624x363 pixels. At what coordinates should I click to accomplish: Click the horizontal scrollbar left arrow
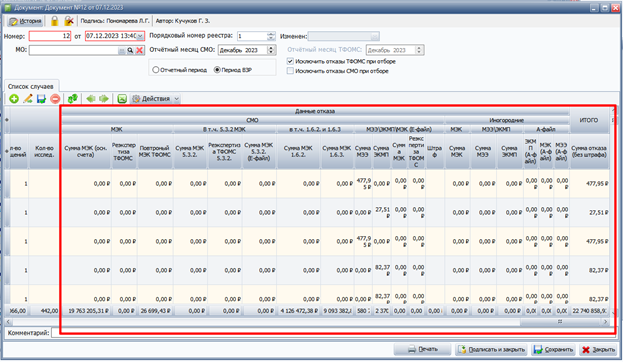coord(8,322)
